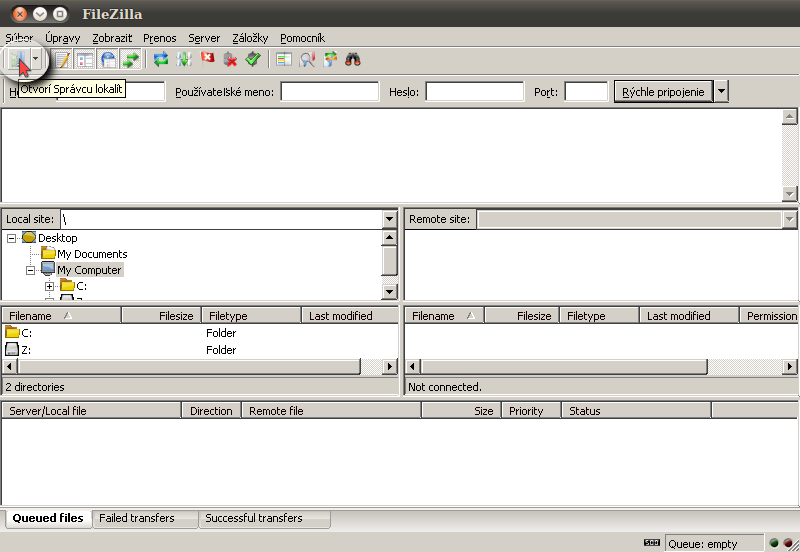Switch to the Queued files tab
800x552 pixels.
(48, 518)
